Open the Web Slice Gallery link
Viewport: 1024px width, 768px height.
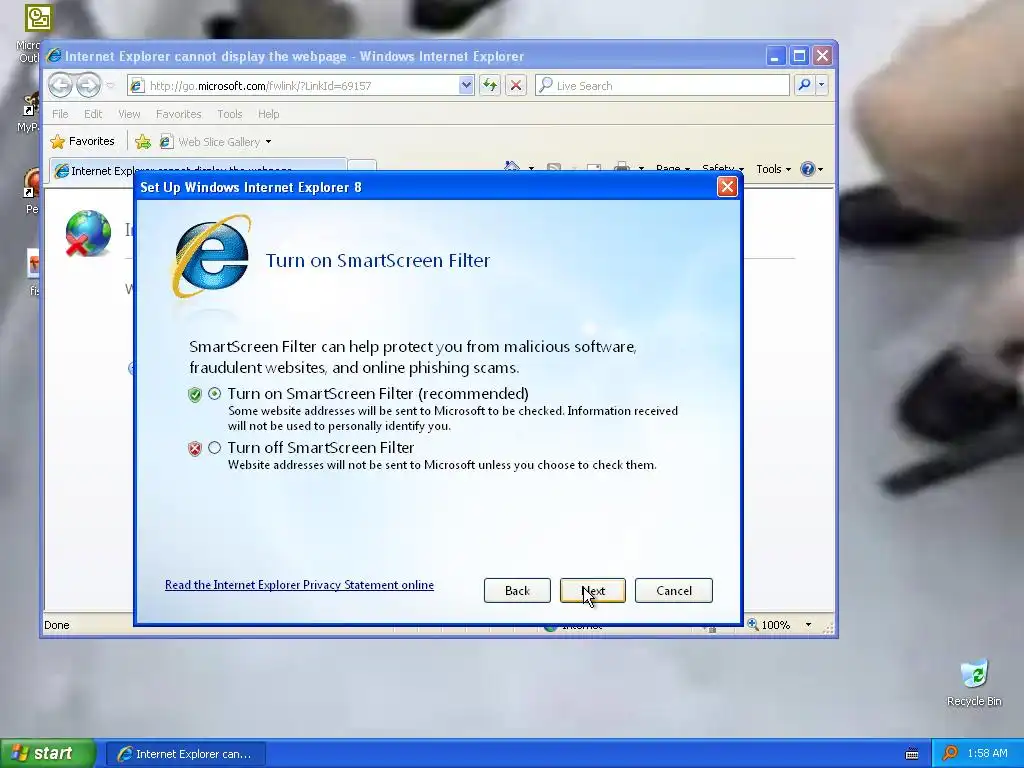pos(212,142)
